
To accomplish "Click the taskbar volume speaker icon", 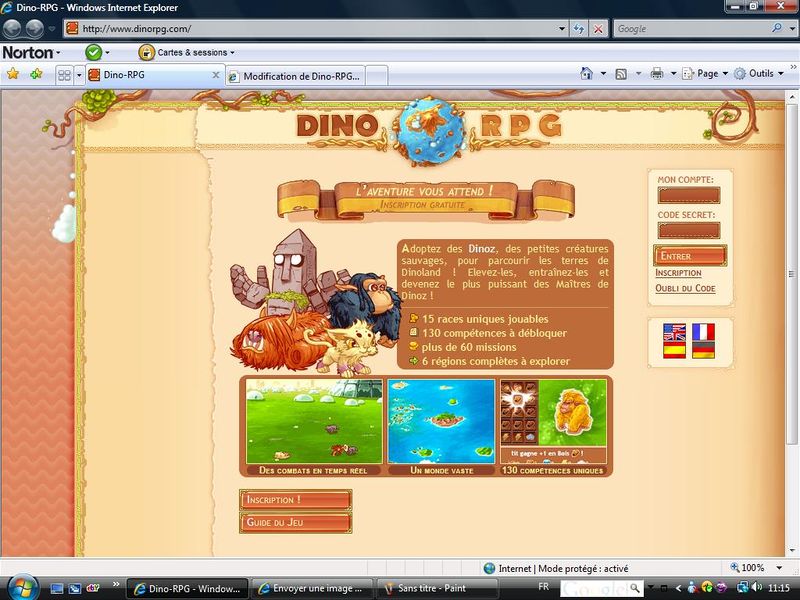I will pos(757,588).
